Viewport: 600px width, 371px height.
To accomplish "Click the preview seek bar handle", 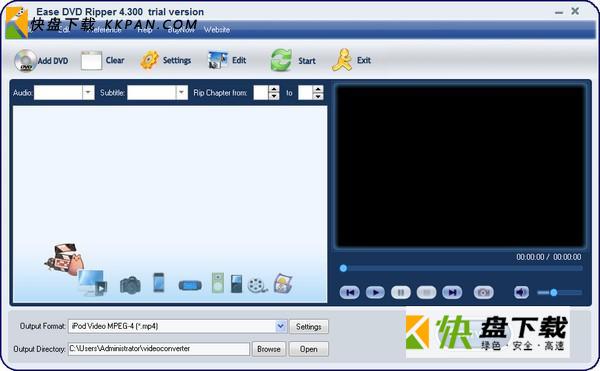I will click(x=343, y=268).
